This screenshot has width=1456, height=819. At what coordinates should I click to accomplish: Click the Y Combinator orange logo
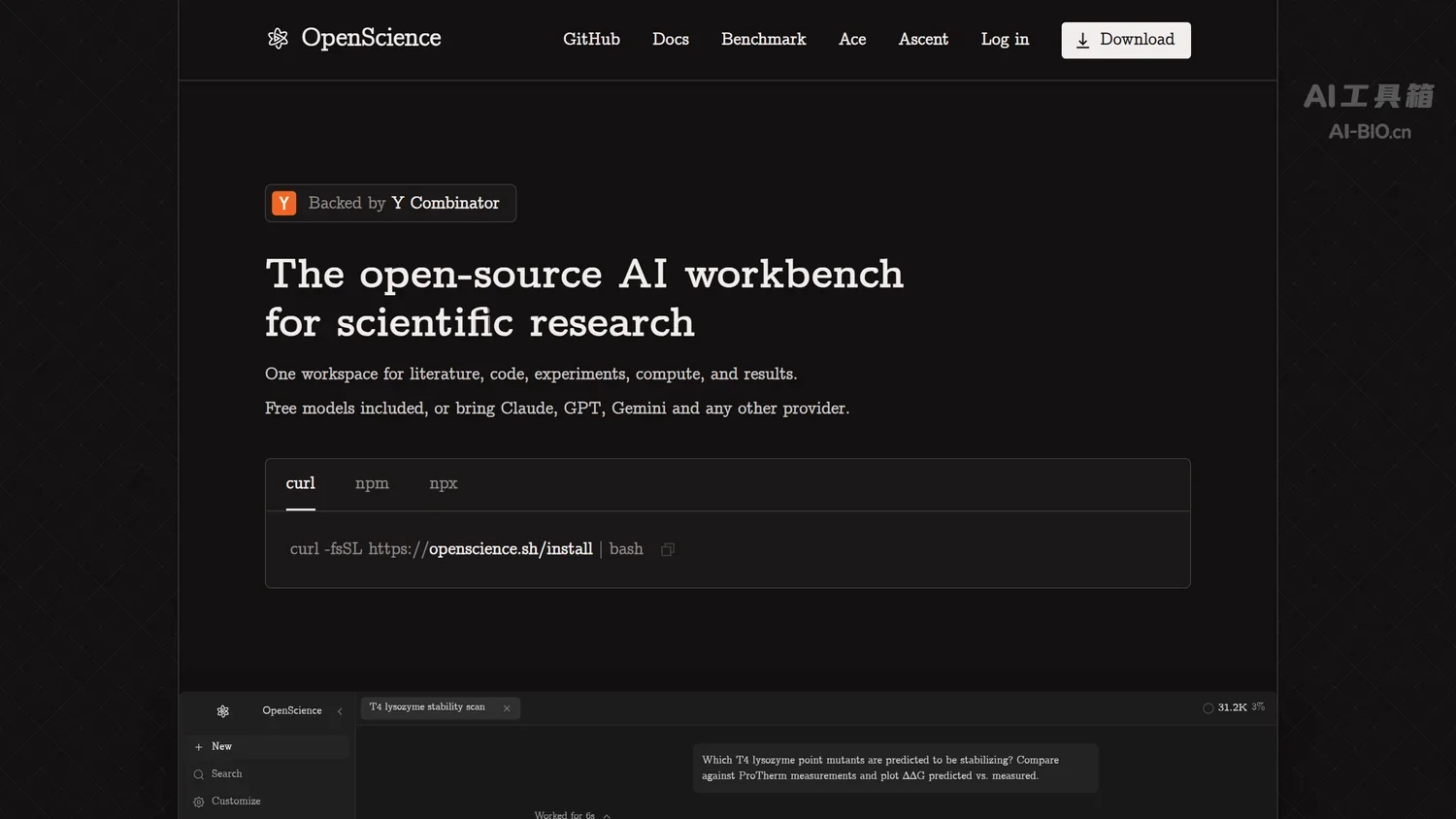click(x=283, y=203)
